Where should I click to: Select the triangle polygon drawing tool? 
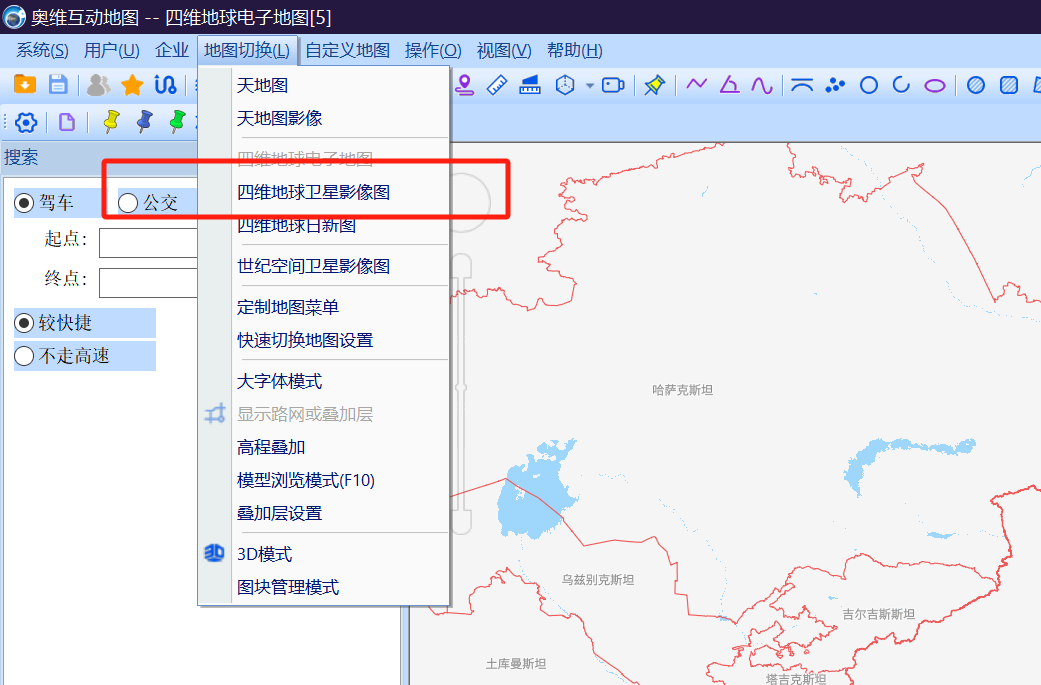click(x=729, y=85)
